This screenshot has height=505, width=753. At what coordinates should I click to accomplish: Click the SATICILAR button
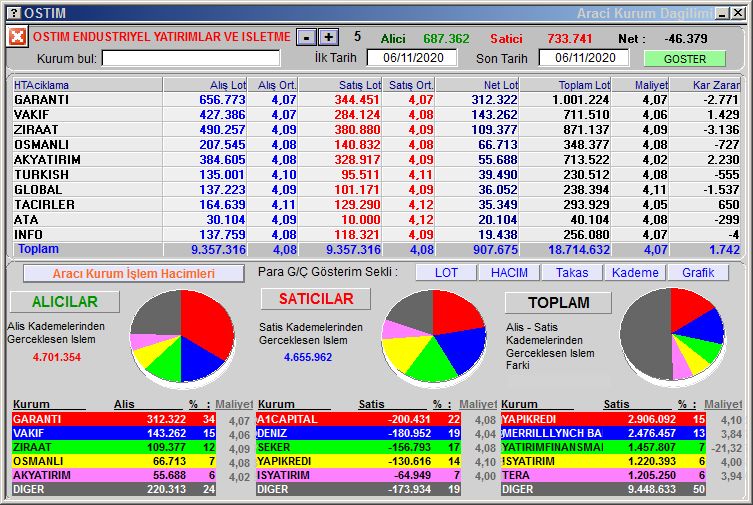tap(316, 299)
